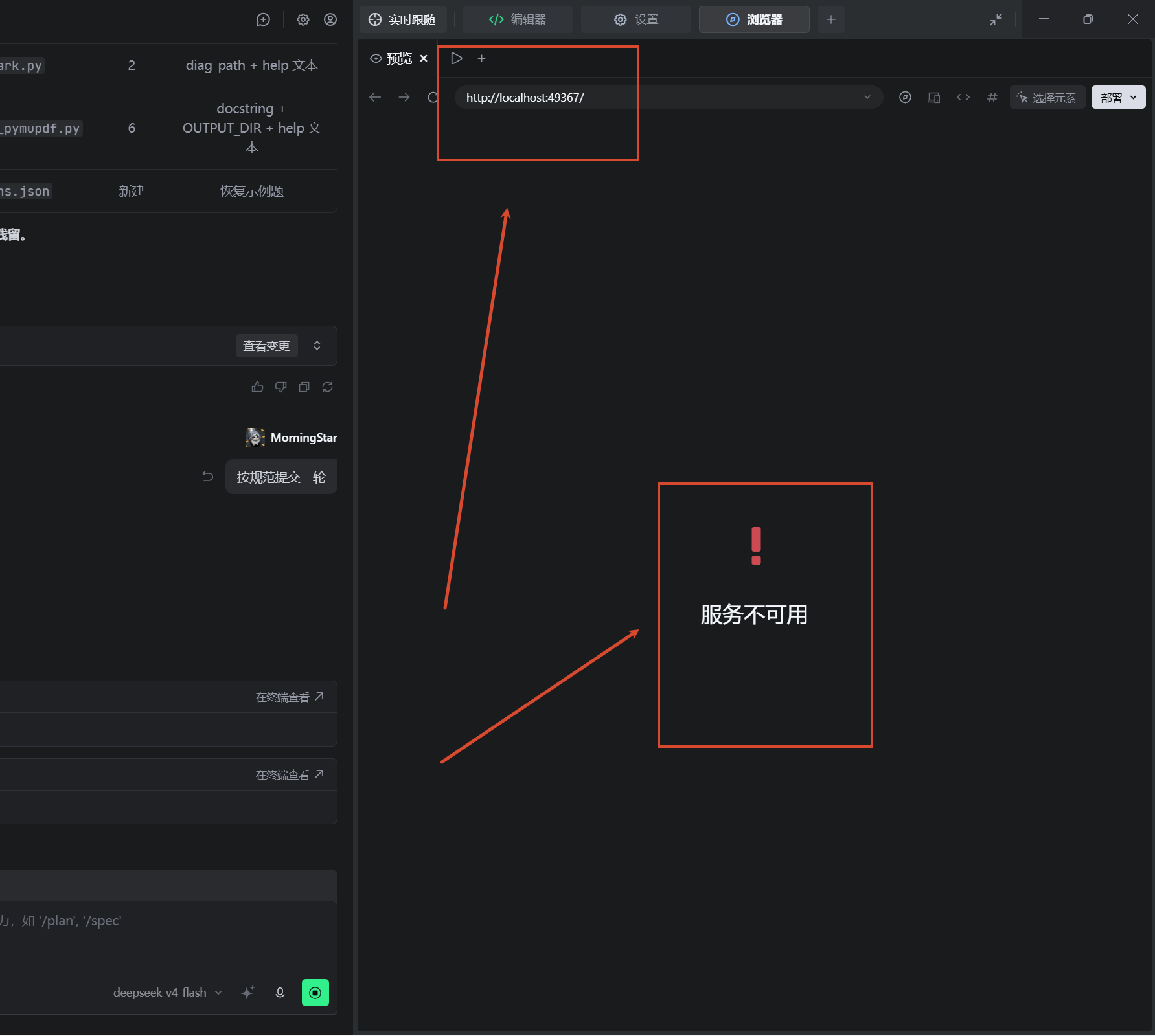
Task: Toggle responsive device view icon
Action: point(933,97)
